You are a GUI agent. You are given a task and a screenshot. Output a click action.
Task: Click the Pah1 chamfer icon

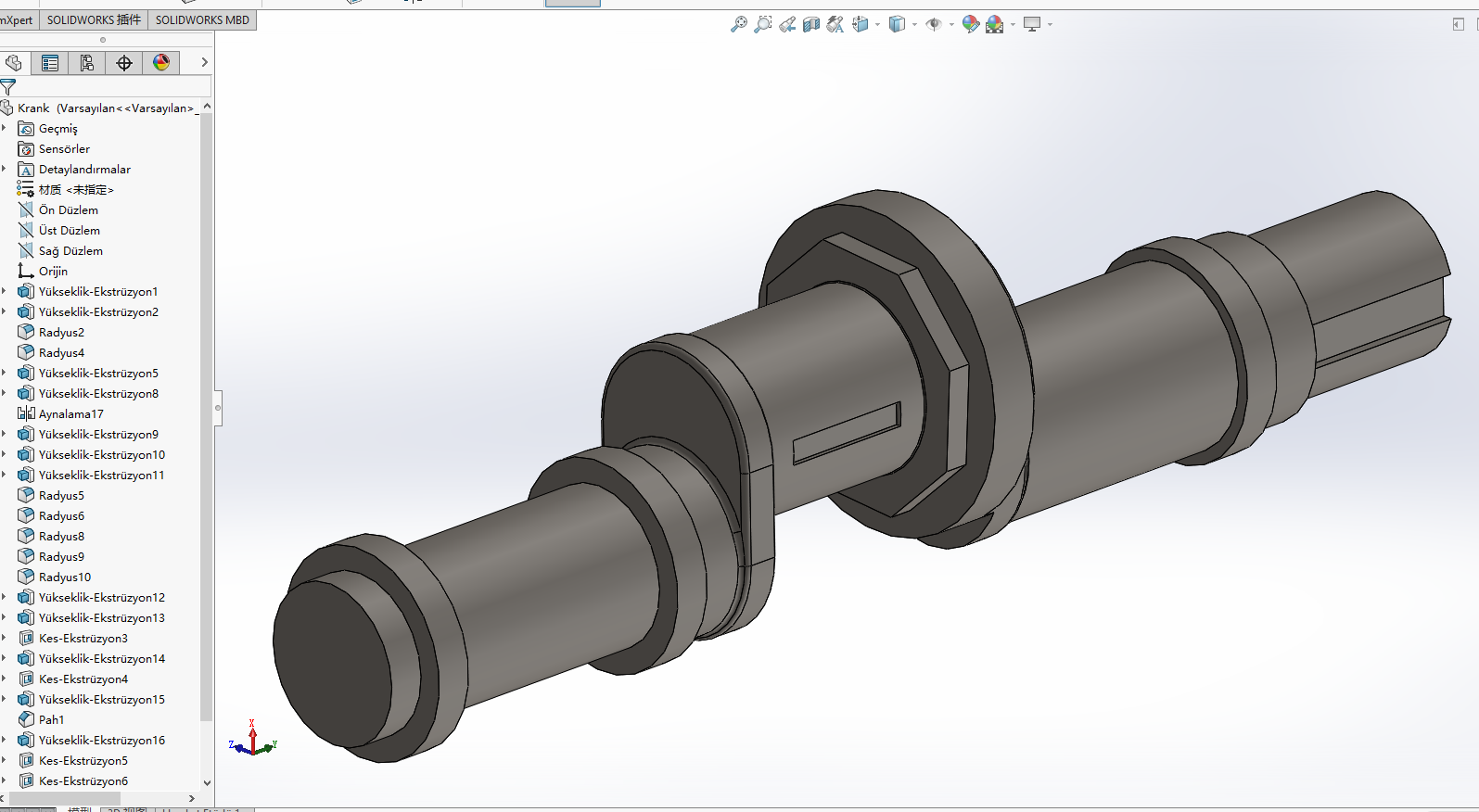pyautogui.click(x=26, y=719)
